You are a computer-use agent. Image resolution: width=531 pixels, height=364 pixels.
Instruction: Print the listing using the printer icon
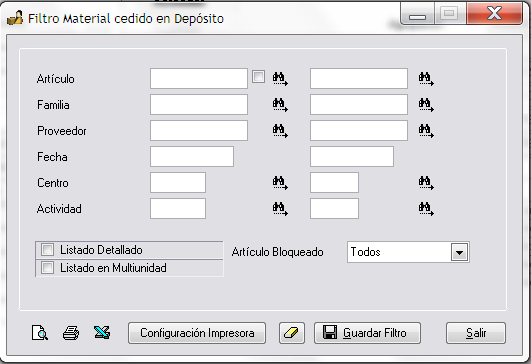71,333
